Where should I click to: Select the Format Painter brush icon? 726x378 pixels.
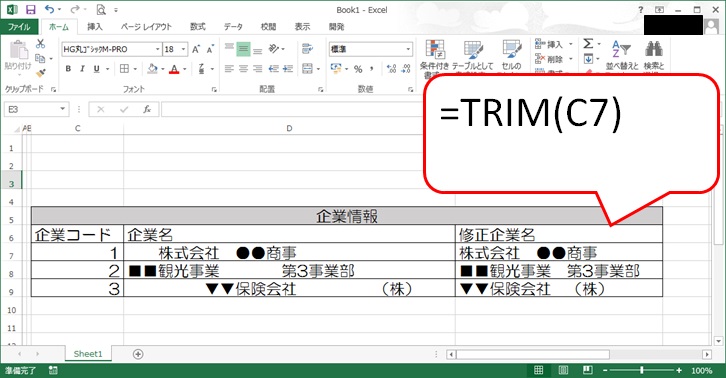[41, 73]
